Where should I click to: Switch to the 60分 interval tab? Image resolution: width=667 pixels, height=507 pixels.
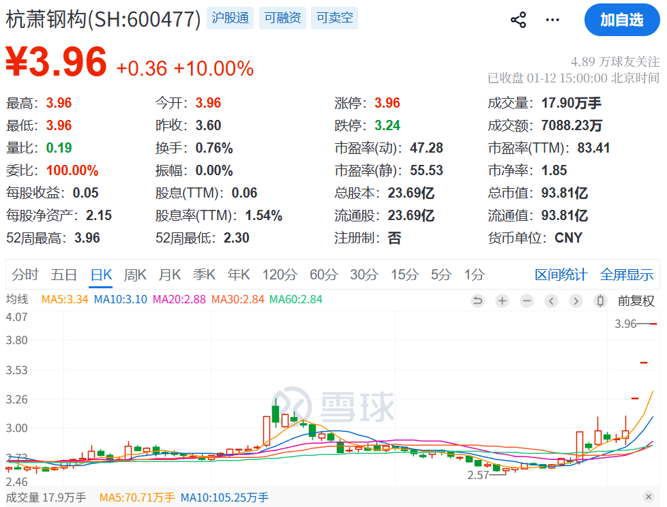coord(323,274)
